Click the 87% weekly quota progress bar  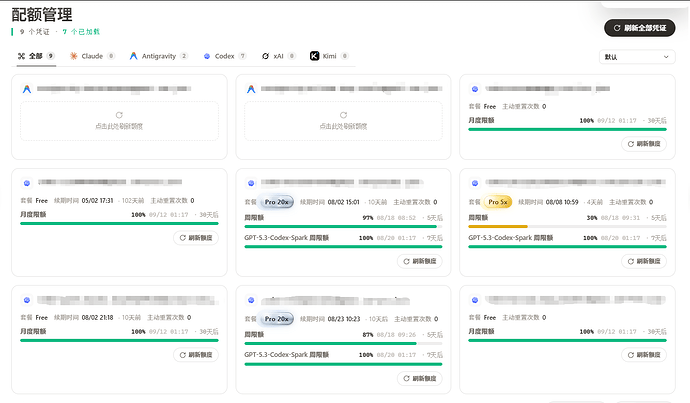[343, 343]
